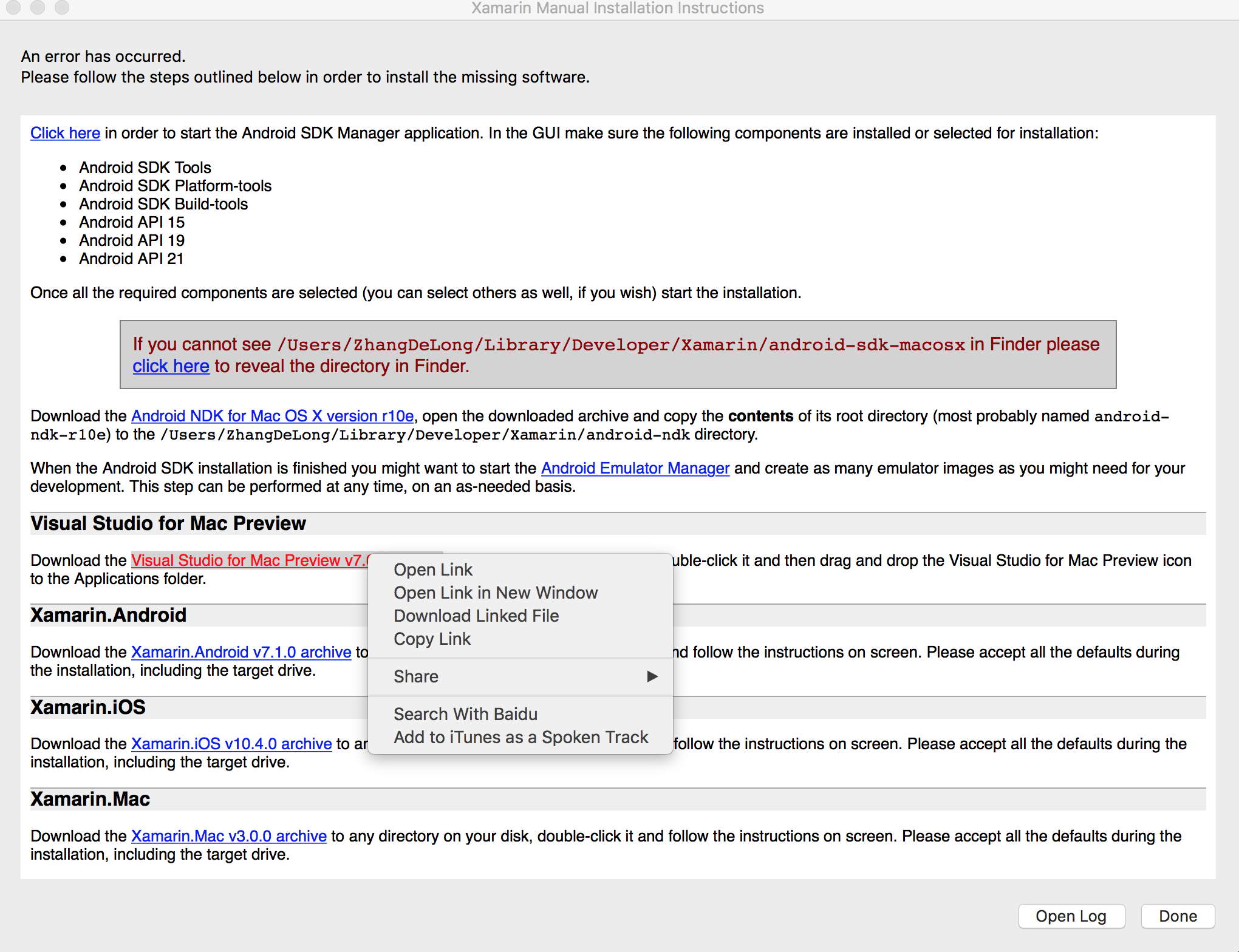The width and height of the screenshot is (1239, 952).
Task: Click the Open Log button
Action: (1071, 916)
